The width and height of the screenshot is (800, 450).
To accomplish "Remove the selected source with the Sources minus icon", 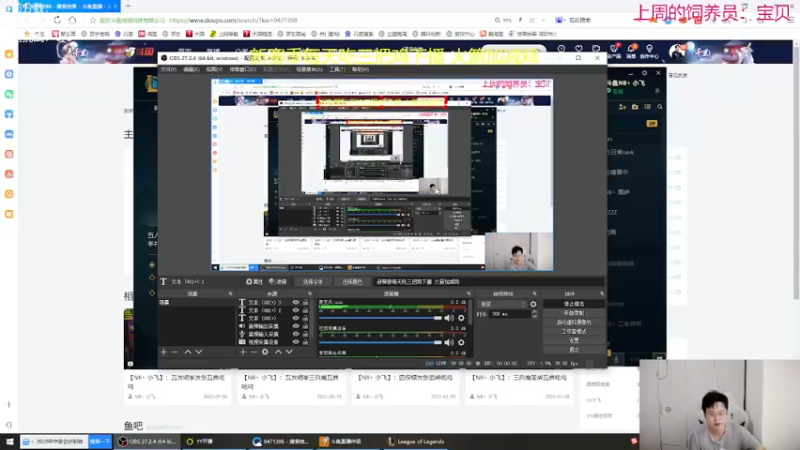I will [x=254, y=352].
